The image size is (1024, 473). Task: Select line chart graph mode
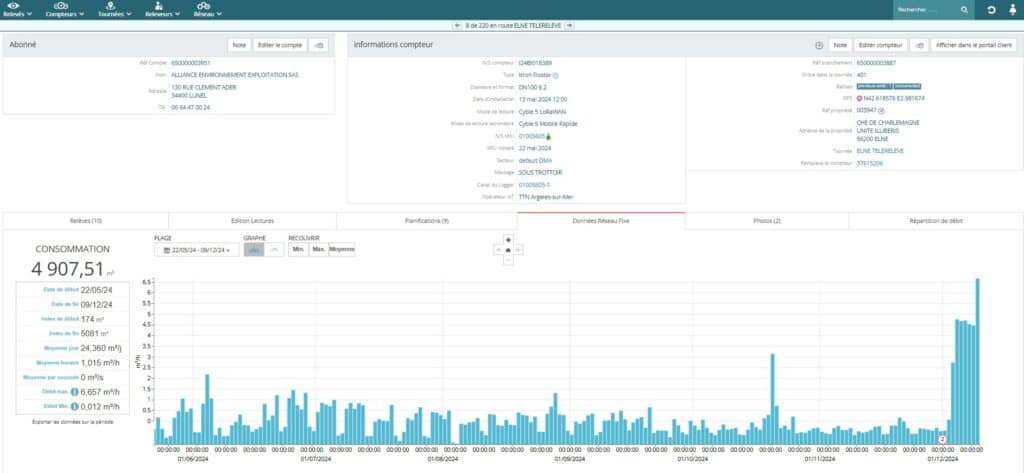point(274,250)
